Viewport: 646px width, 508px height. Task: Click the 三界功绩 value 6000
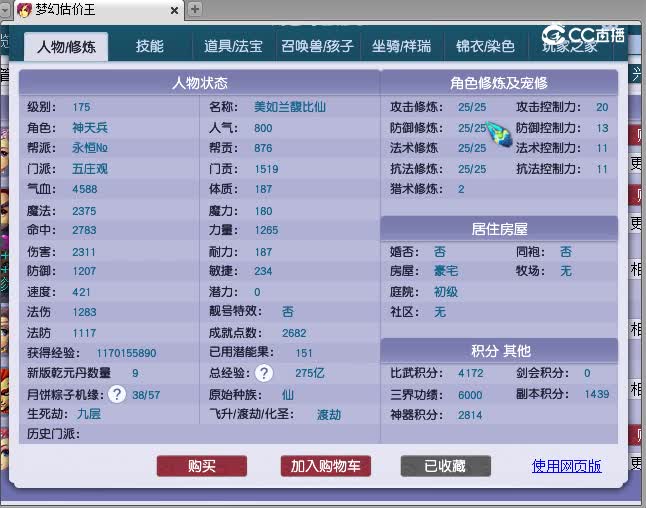[470, 395]
